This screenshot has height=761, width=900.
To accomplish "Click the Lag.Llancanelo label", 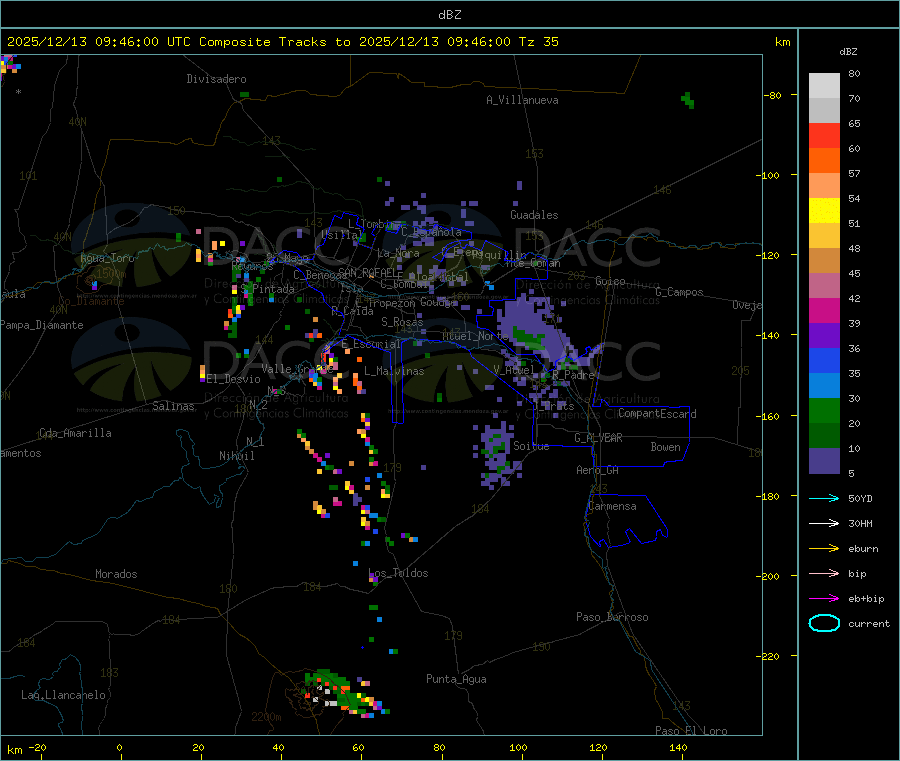I will (63, 696).
